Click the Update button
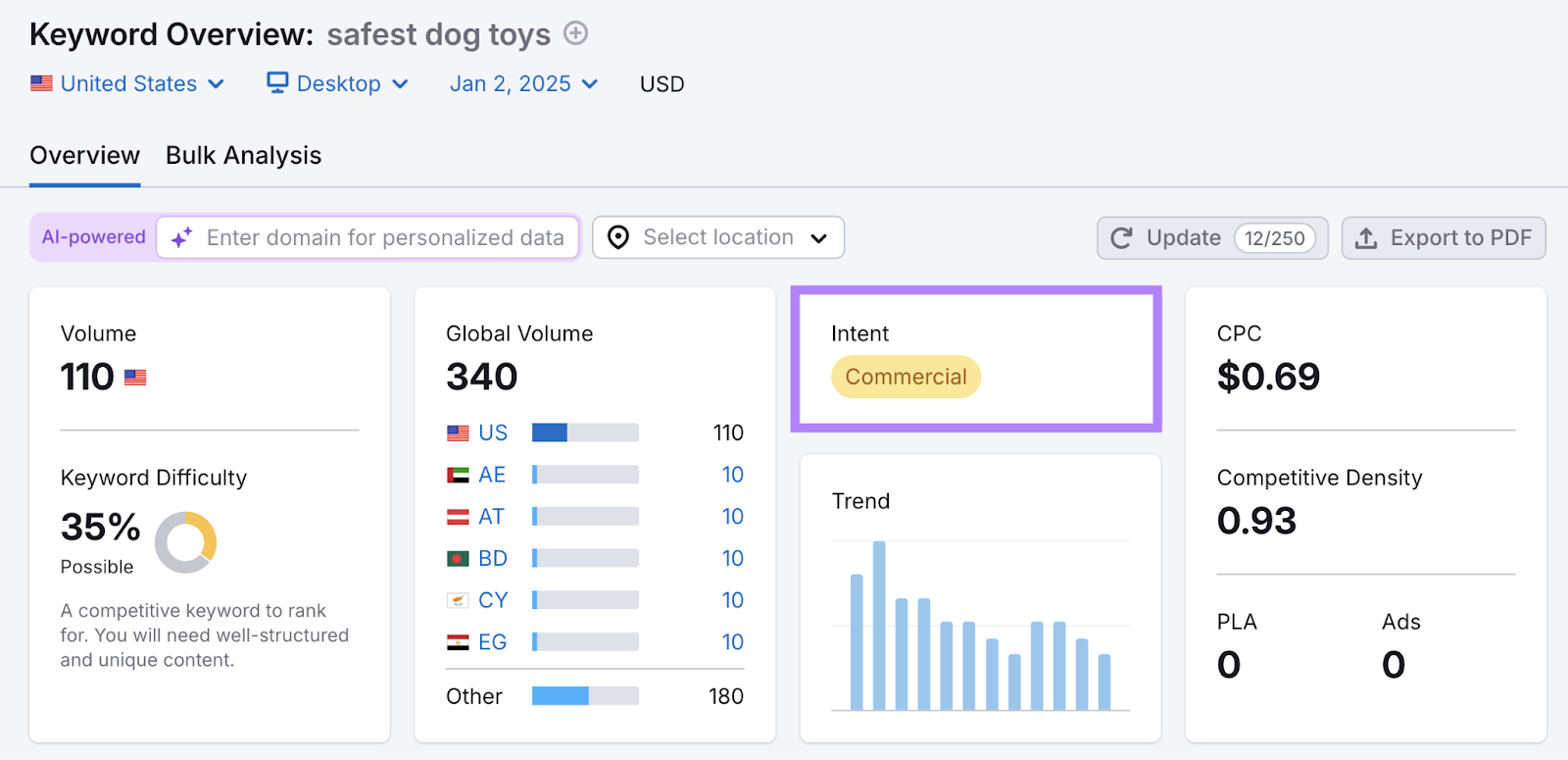This screenshot has height=760, width=1568. click(x=1183, y=237)
